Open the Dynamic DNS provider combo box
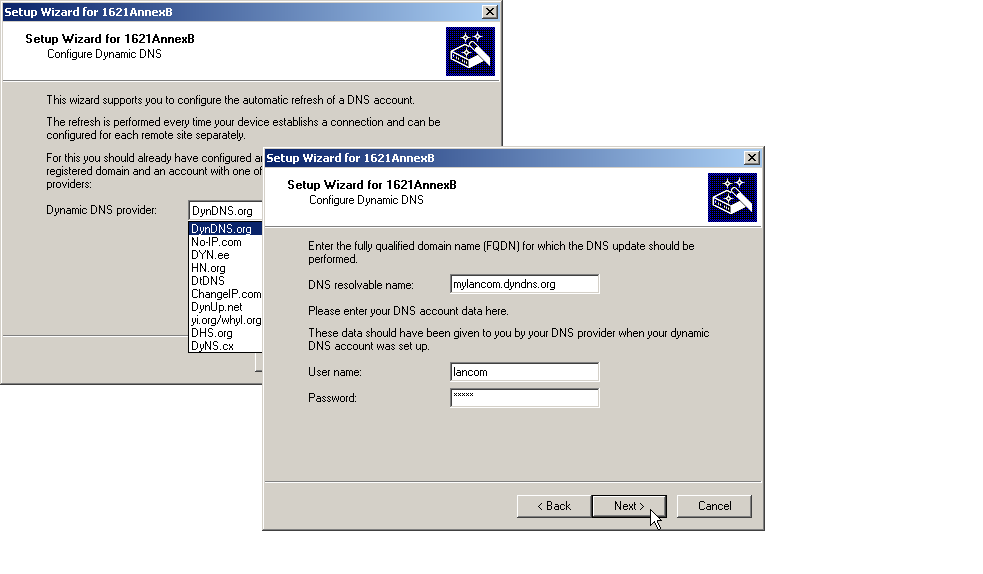Image resolution: width=983 pixels, height=574 pixels. tap(225, 211)
